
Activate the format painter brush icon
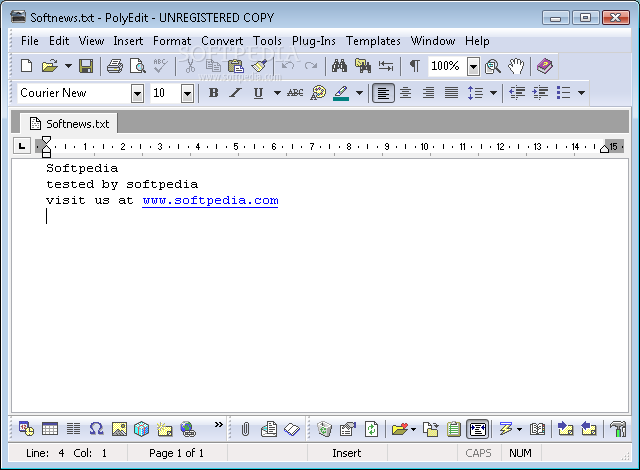tap(259, 66)
